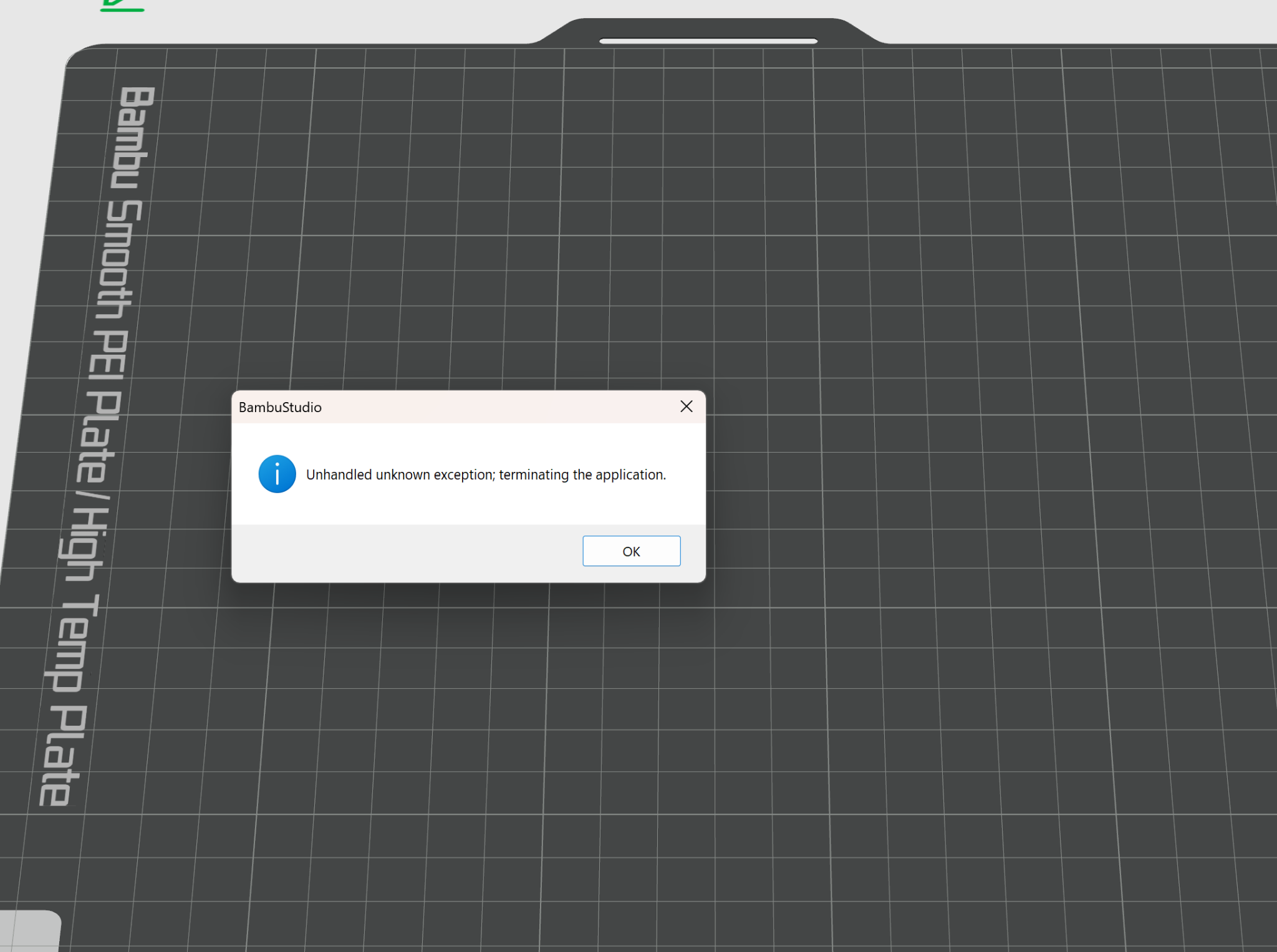Click OK in the BambuStudio error dialog
The height and width of the screenshot is (952, 1277).
[631, 551]
